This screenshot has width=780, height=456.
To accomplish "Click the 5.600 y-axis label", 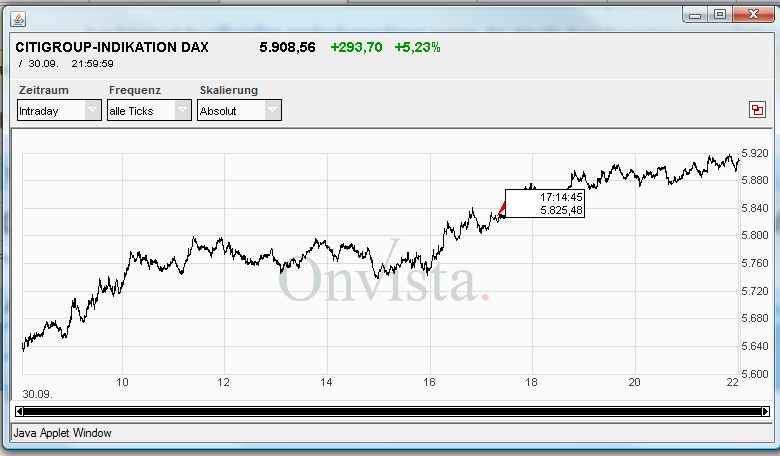I will 755,373.
